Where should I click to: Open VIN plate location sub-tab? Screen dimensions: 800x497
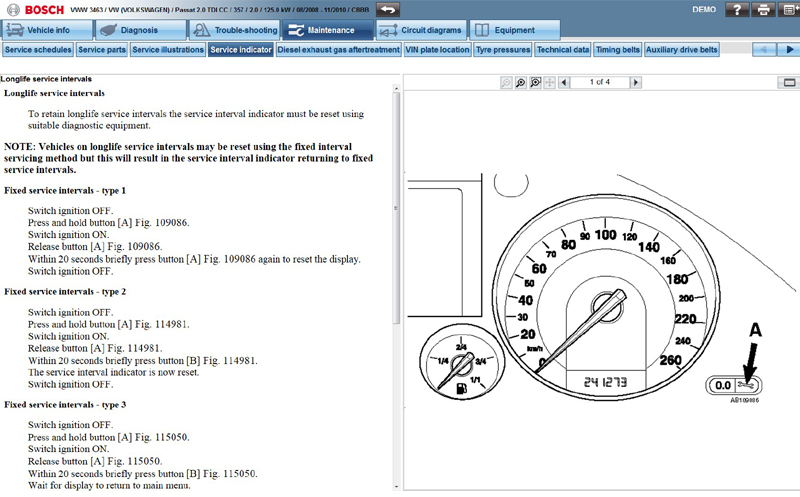tap(437, 49)
